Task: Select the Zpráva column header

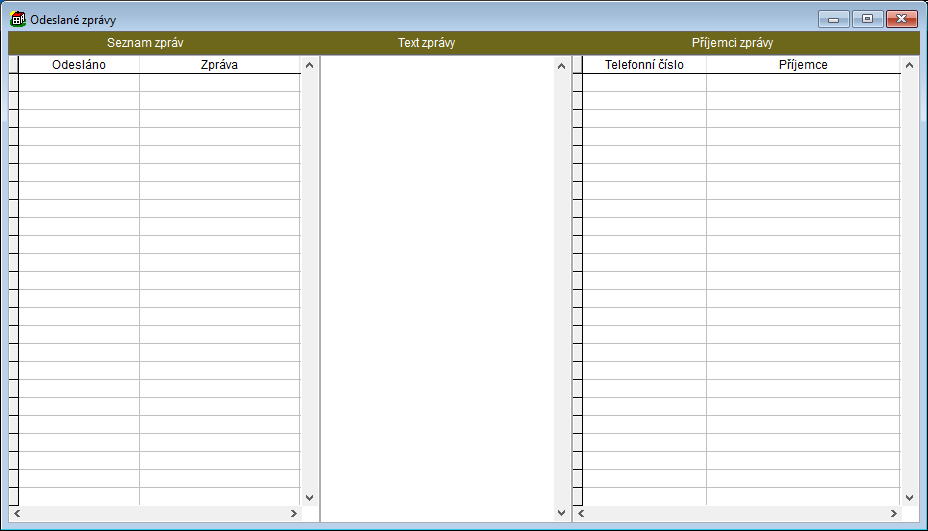Action: click(x=219, y=65)
